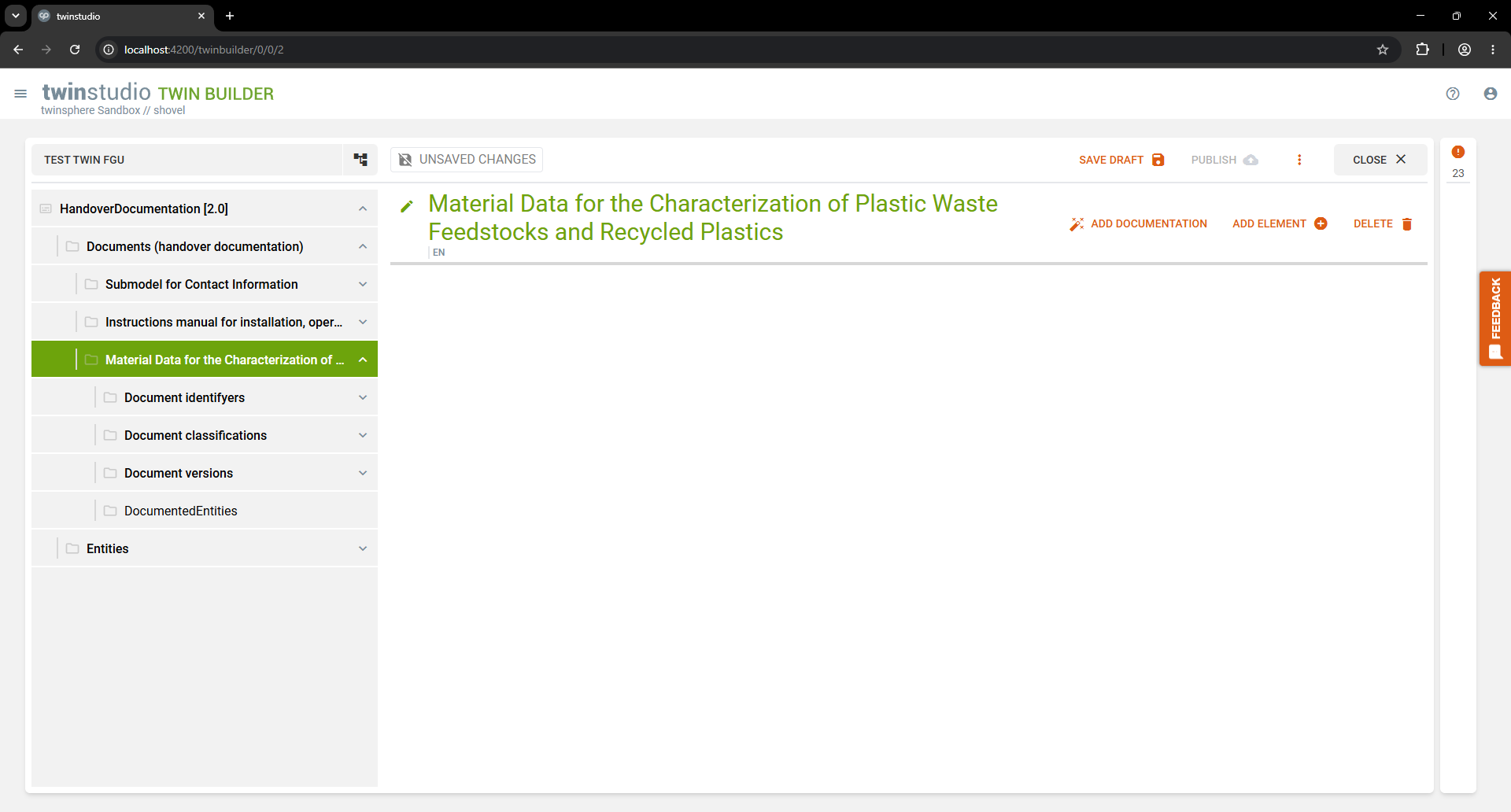Reload the page in the browser
1511x812 pixels.
75,50
